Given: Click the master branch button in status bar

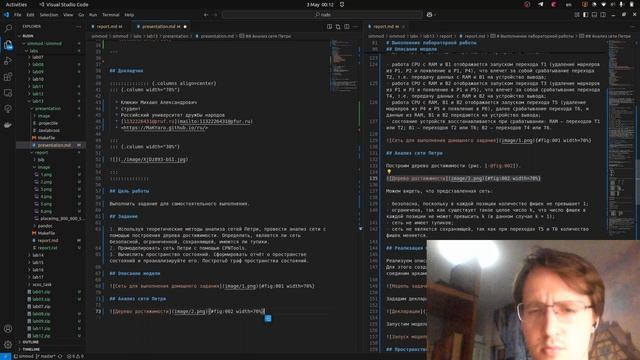Looking at the screenshot, I should point(45,356).
